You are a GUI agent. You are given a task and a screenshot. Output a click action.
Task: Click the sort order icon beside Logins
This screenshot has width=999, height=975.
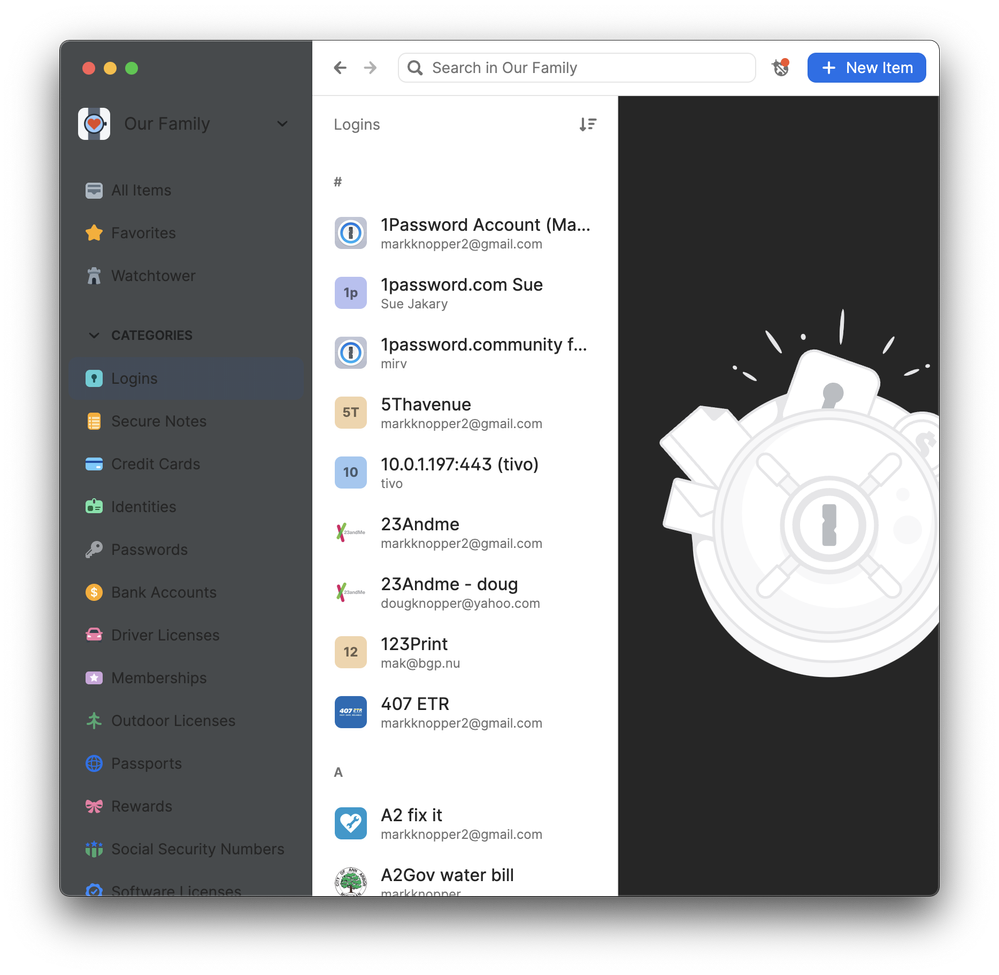[x=588, y=125]
